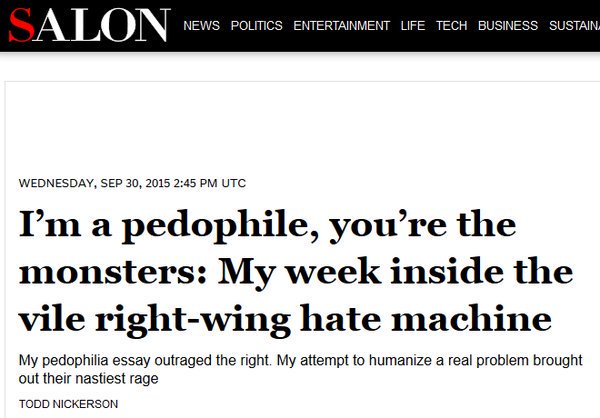This screenshot has width=600, height=418.
Task: Click the Salon logo
Action: pos(86,24)
